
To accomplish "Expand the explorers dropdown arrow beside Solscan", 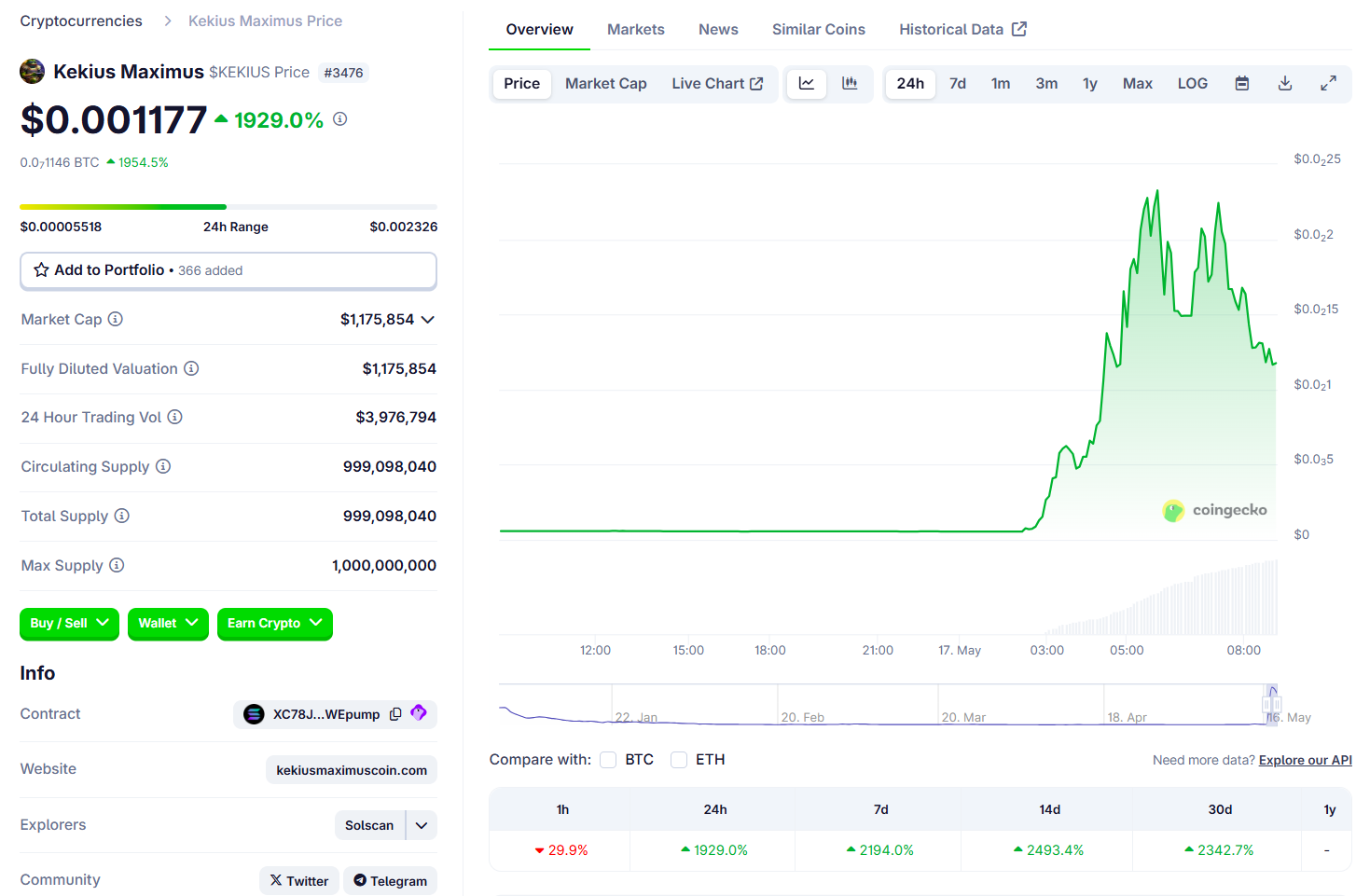I will coord(422,825).
